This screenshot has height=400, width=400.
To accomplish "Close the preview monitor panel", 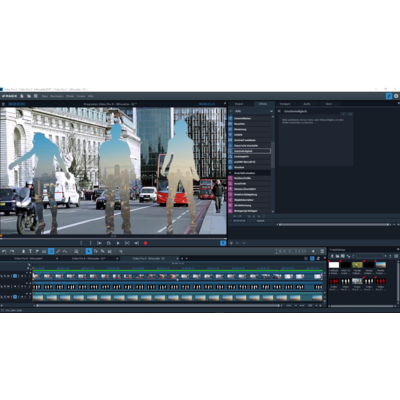I will (x=225, y=104).
